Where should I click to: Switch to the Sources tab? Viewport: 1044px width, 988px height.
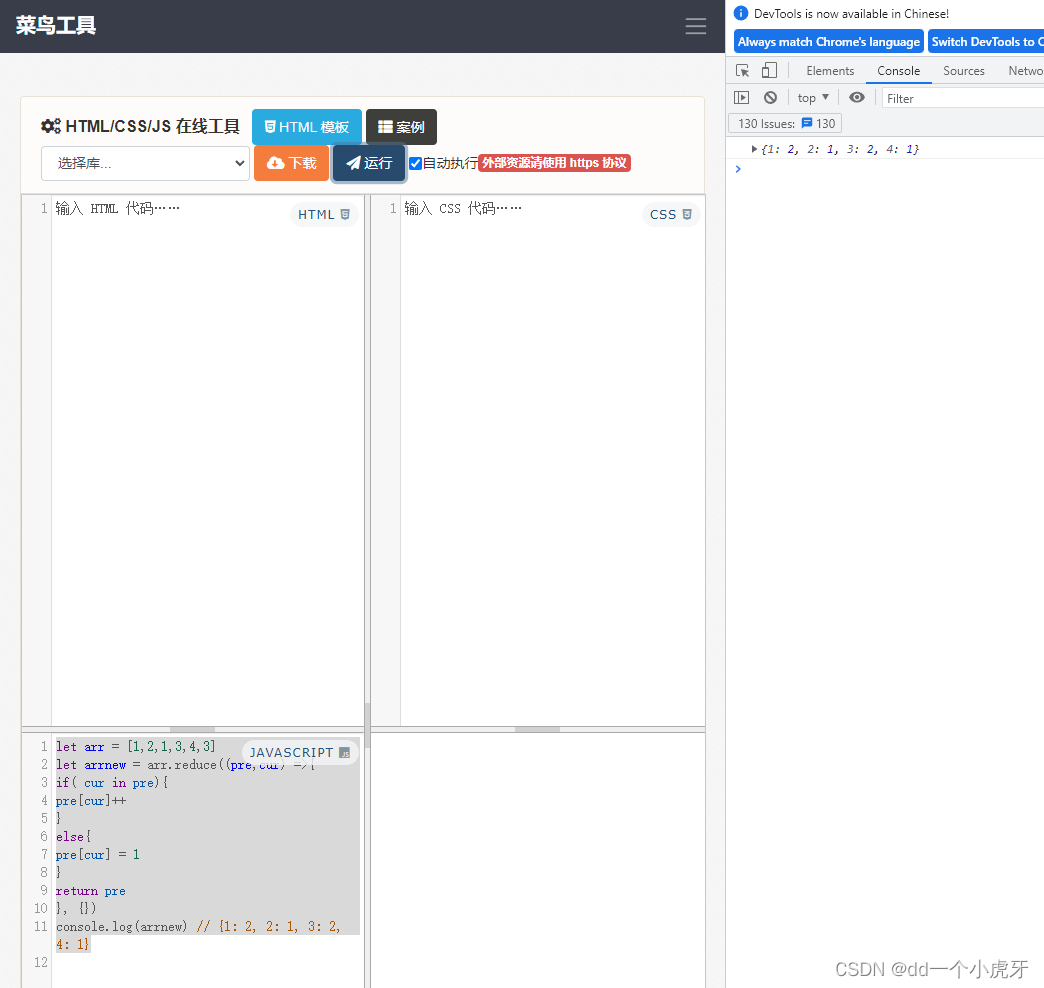963,71
